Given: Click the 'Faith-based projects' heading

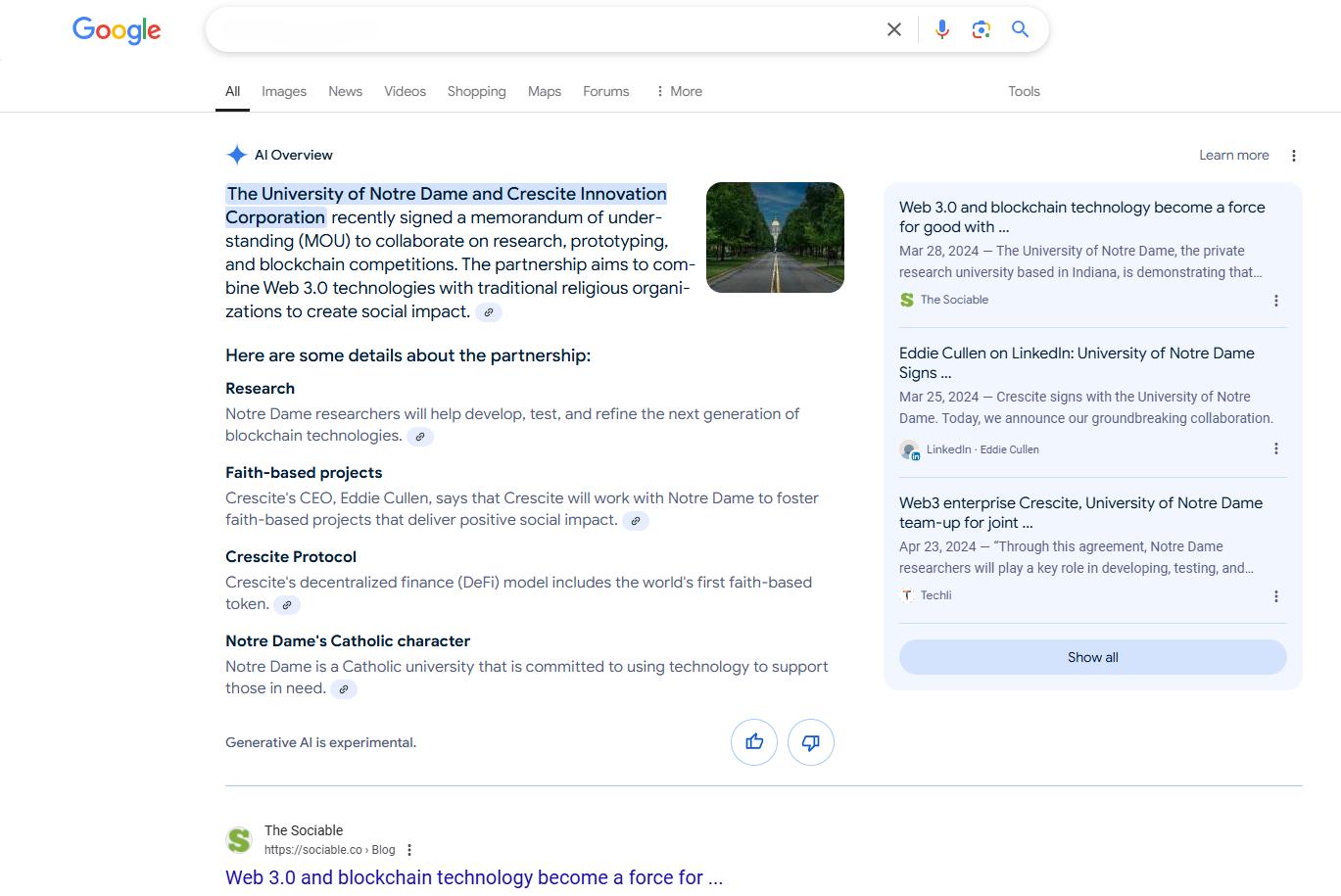Looking at the screenshot, I should [x=304, y=473].
